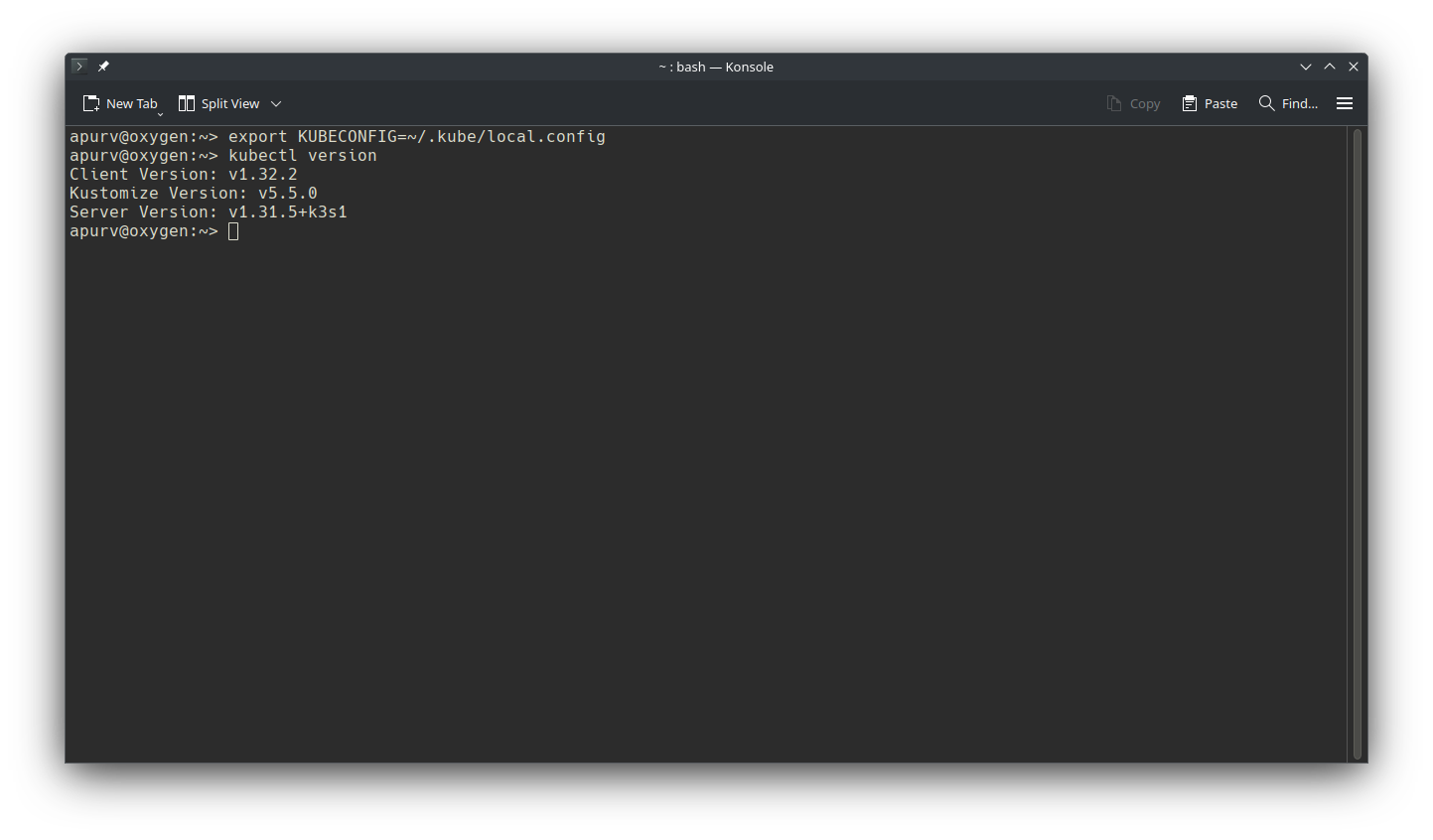Click the terminal cursor at the last prompt

point(233,231)
